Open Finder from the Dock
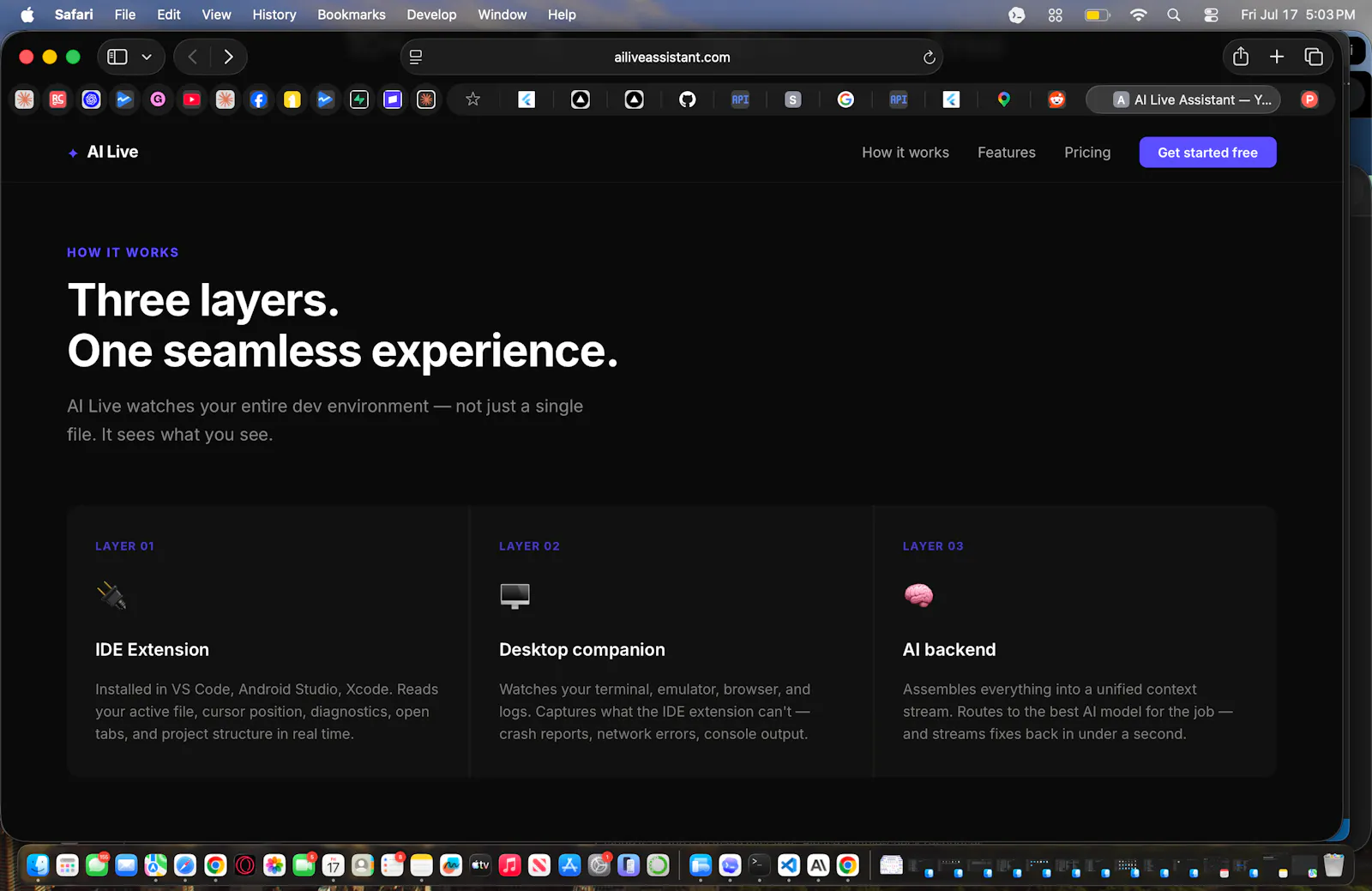This screenshot has height=891, width=1372. point(38,865)
